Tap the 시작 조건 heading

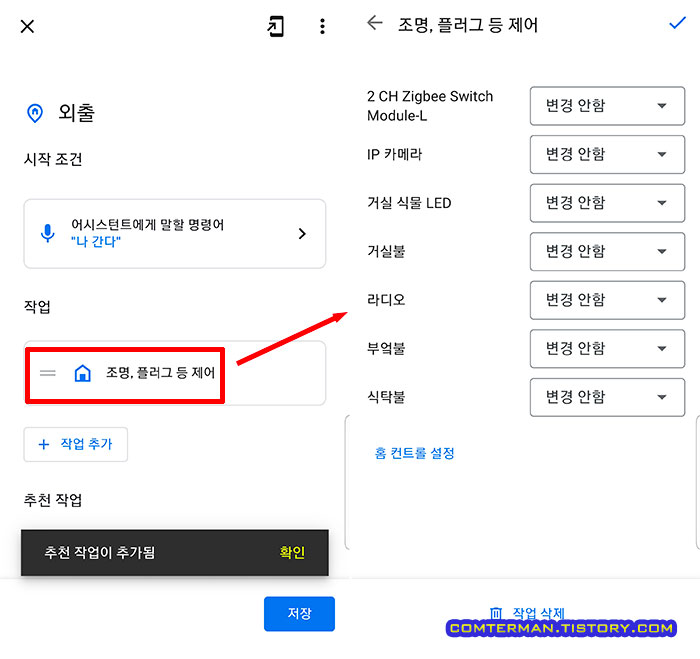point(53,159)
